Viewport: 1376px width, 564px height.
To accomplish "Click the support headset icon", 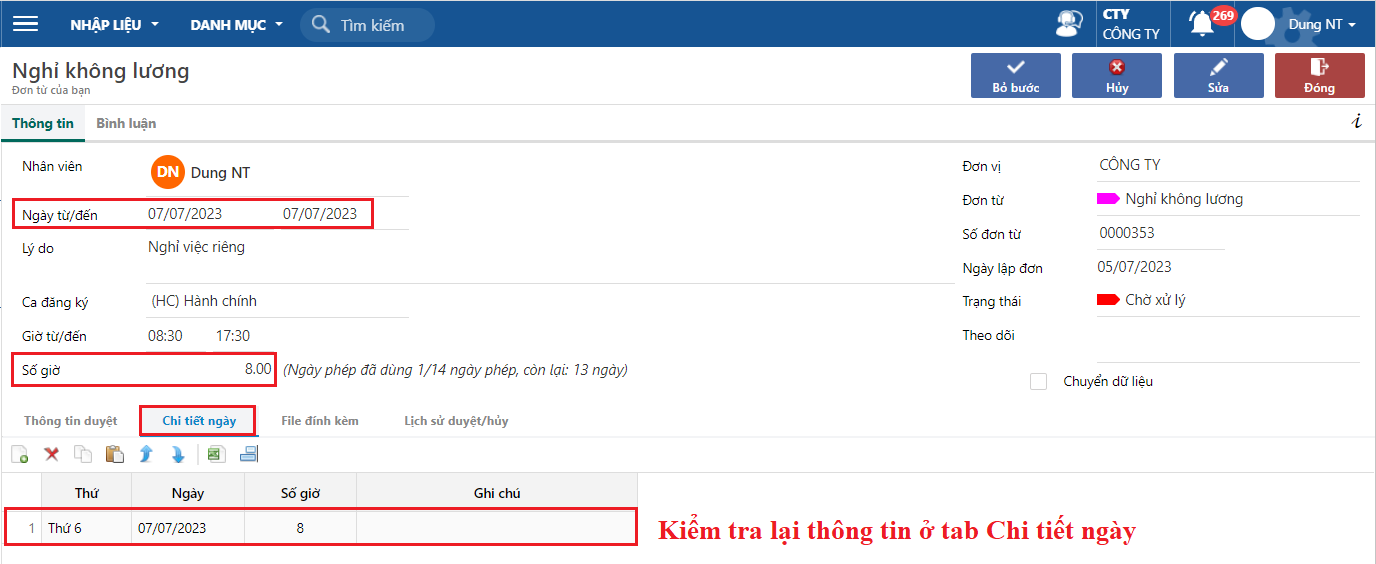I will 1069,24.
